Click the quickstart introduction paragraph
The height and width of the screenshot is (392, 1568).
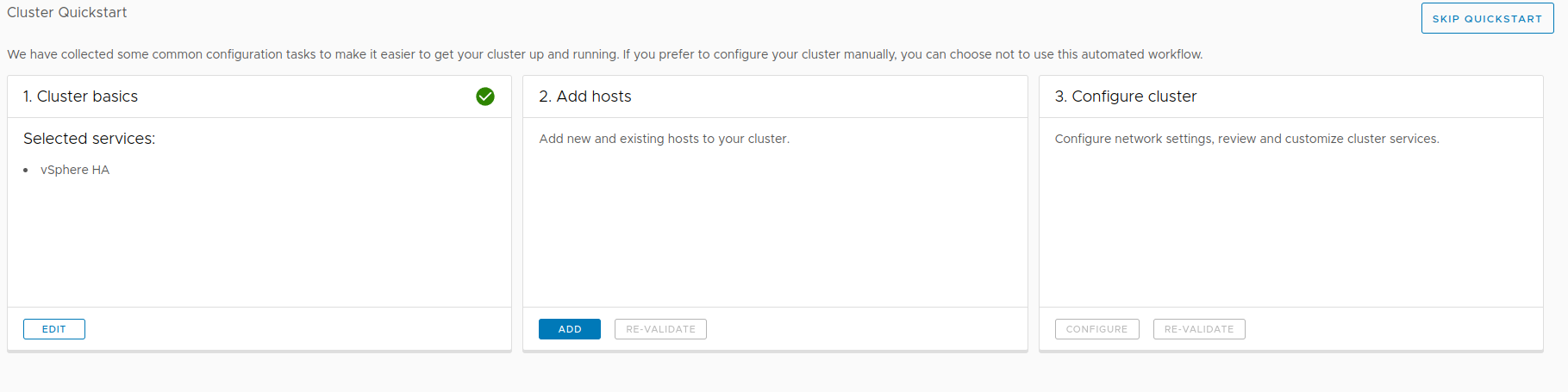point(604,54)
